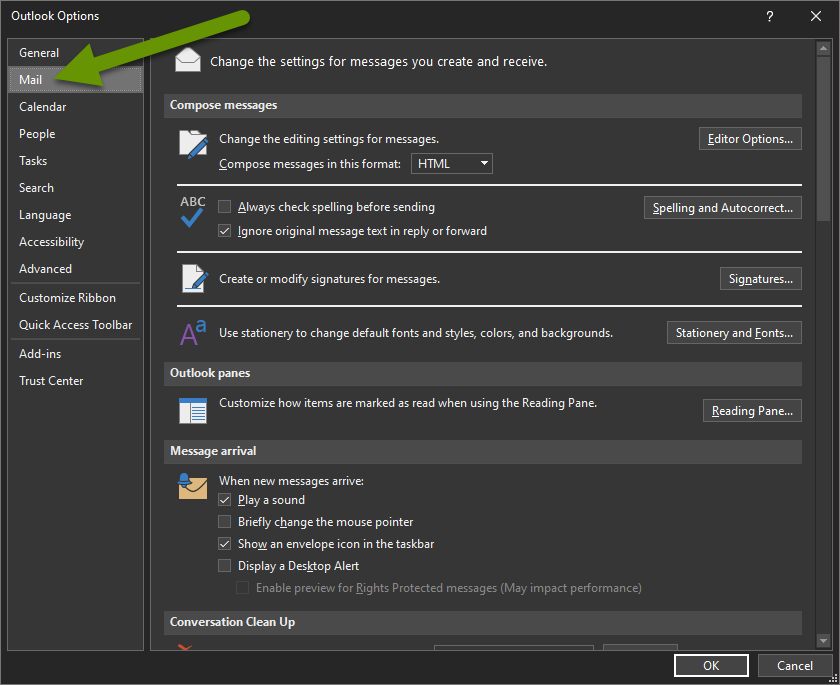Image resolution: width=840 pixels, height=685 pixels.
Task: Open Outlook Options help with the question mark
Action: (769, 16)
